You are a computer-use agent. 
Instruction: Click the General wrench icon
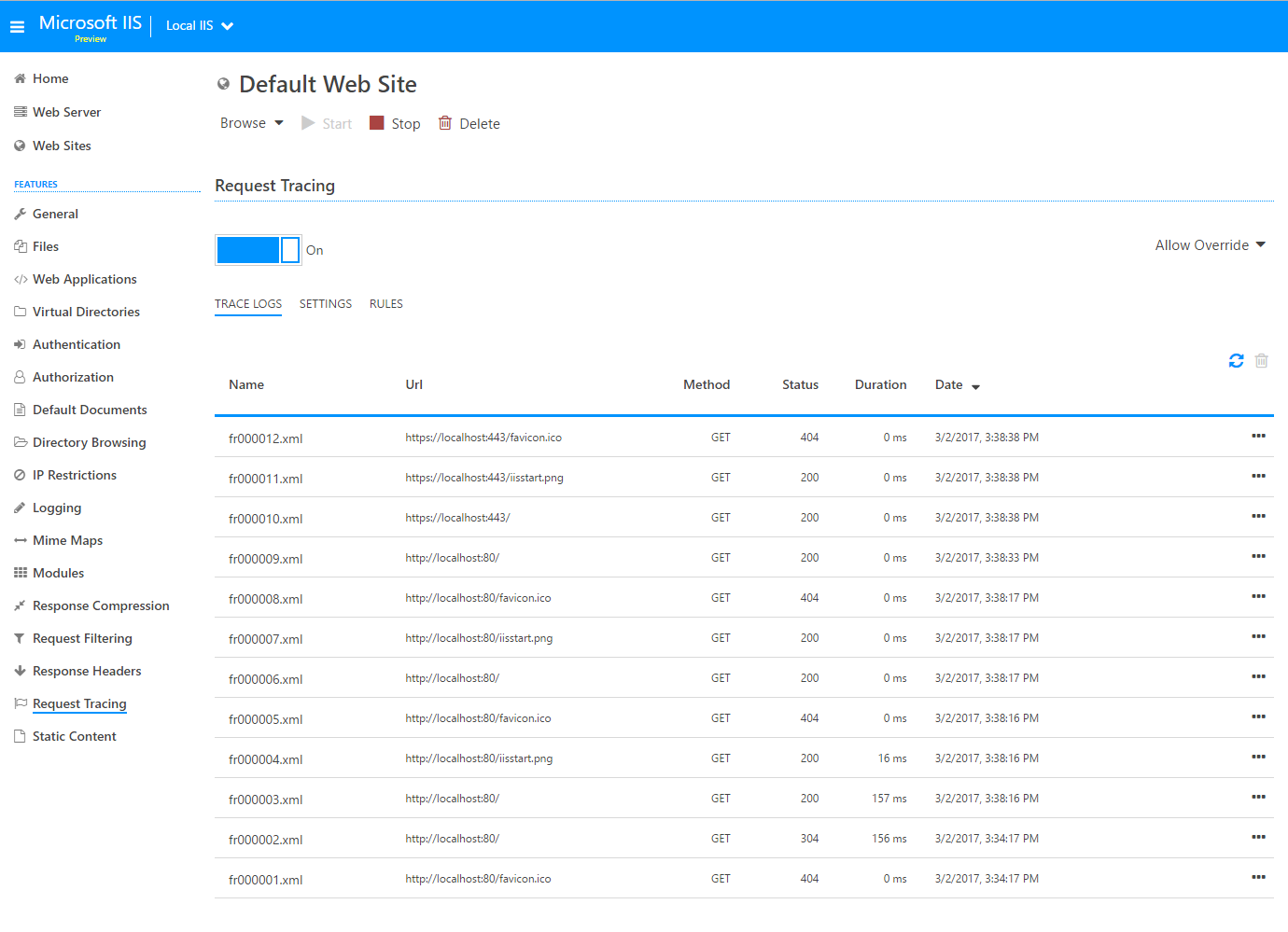point(20,214)
